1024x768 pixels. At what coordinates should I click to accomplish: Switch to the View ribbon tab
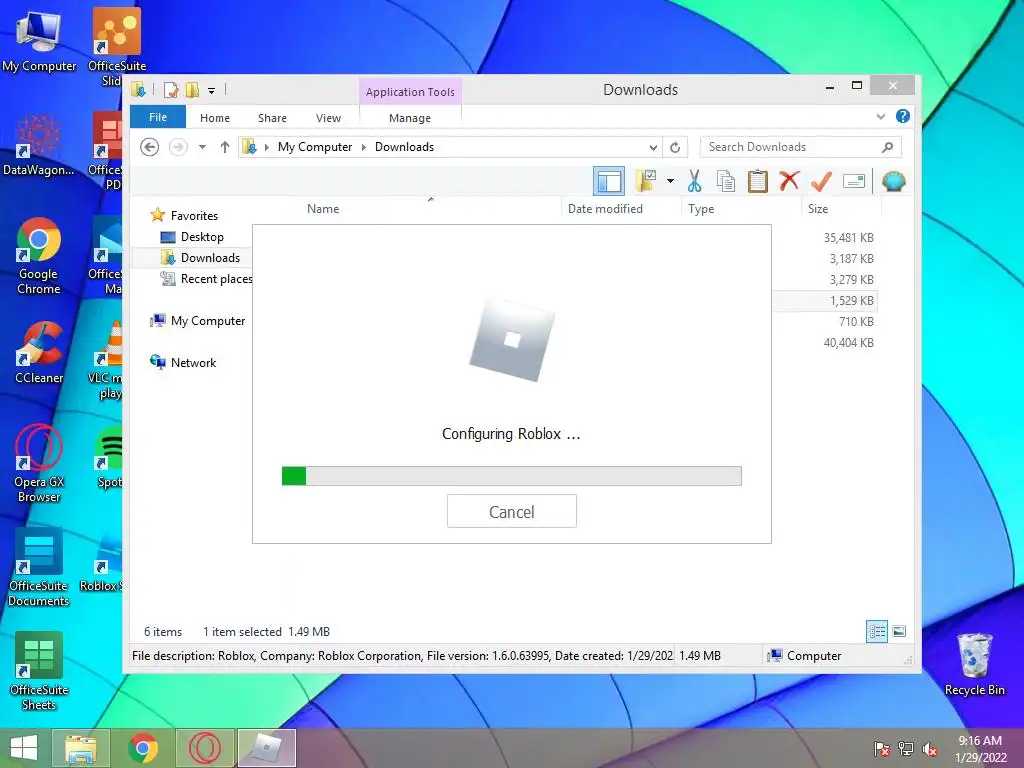click(328, 118)
